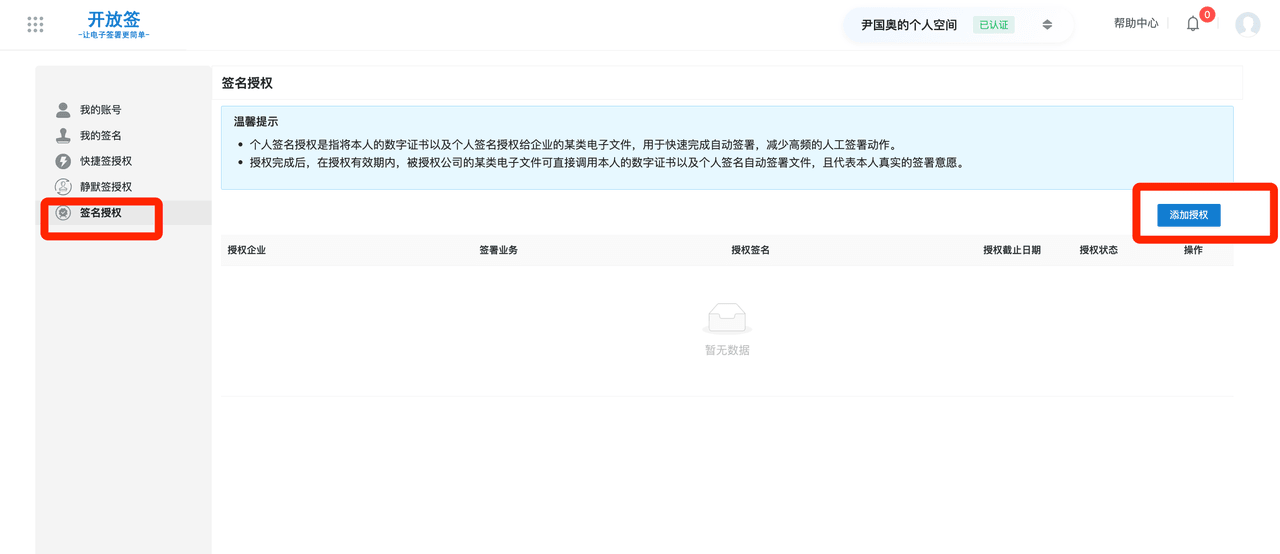The width and height of the screenshot is (1280, 554).
Task: Click the 暂无数据 empty text
Action: click(727, 350)
